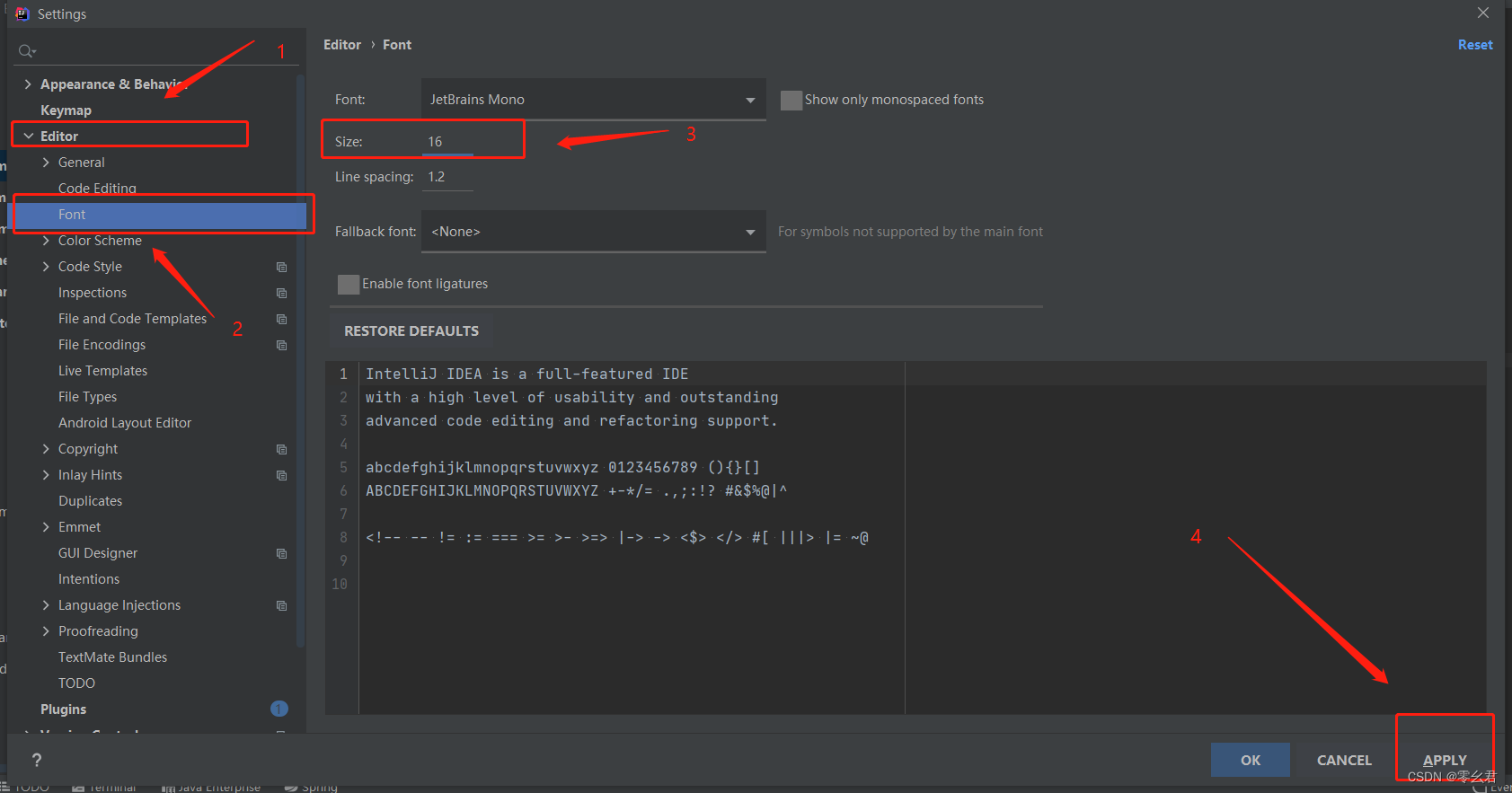Click the CANCEL button
Screen dimensions: 1512x793
pos(1344,760)
